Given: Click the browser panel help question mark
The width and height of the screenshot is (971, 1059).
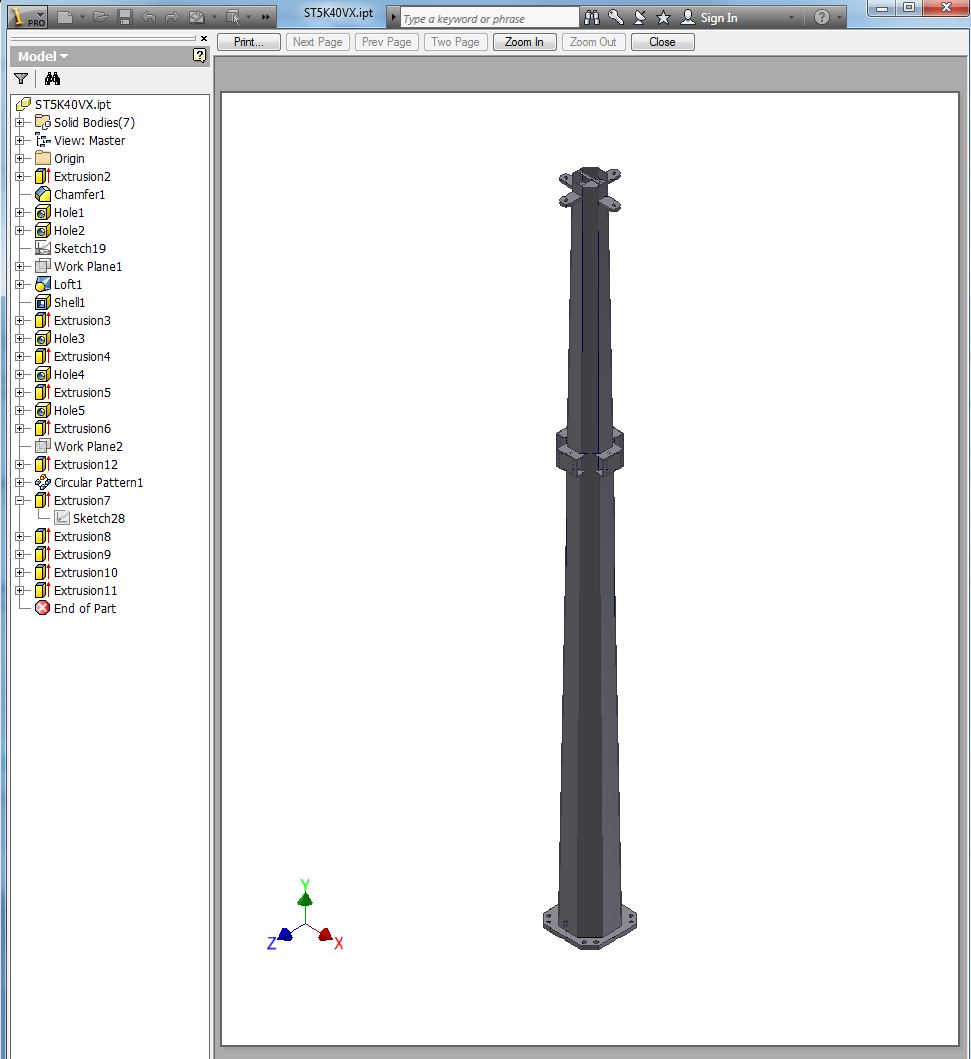Looking at the screenshot, I should pos(199,57).
